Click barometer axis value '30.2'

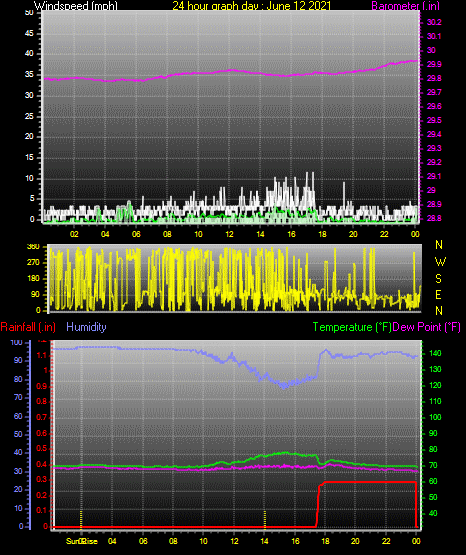click(434, 22)
